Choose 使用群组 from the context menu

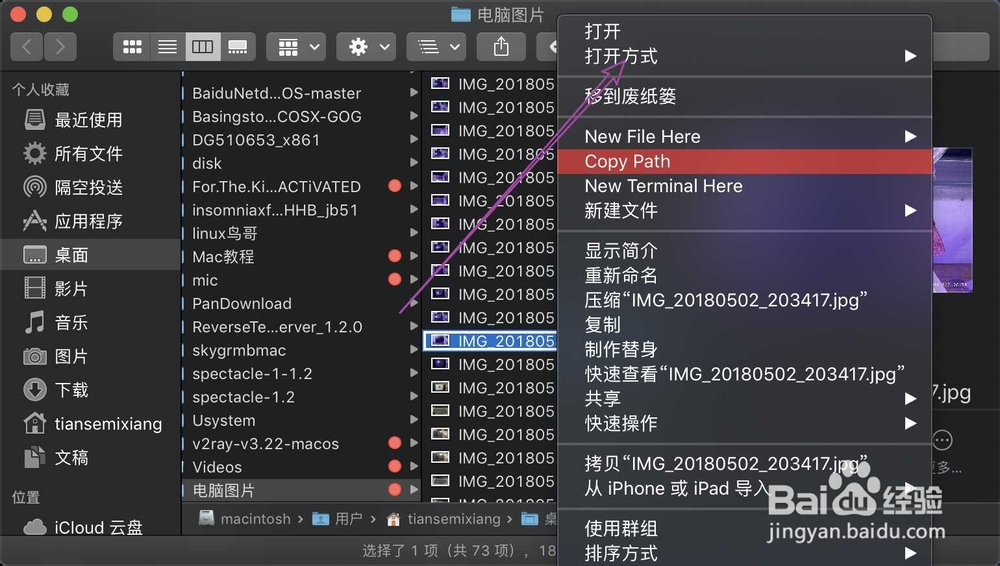point(744,528)
